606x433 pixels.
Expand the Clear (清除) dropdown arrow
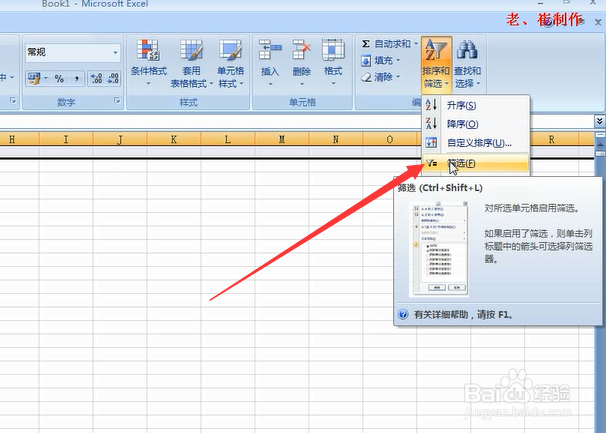click(x=398, y=77)
